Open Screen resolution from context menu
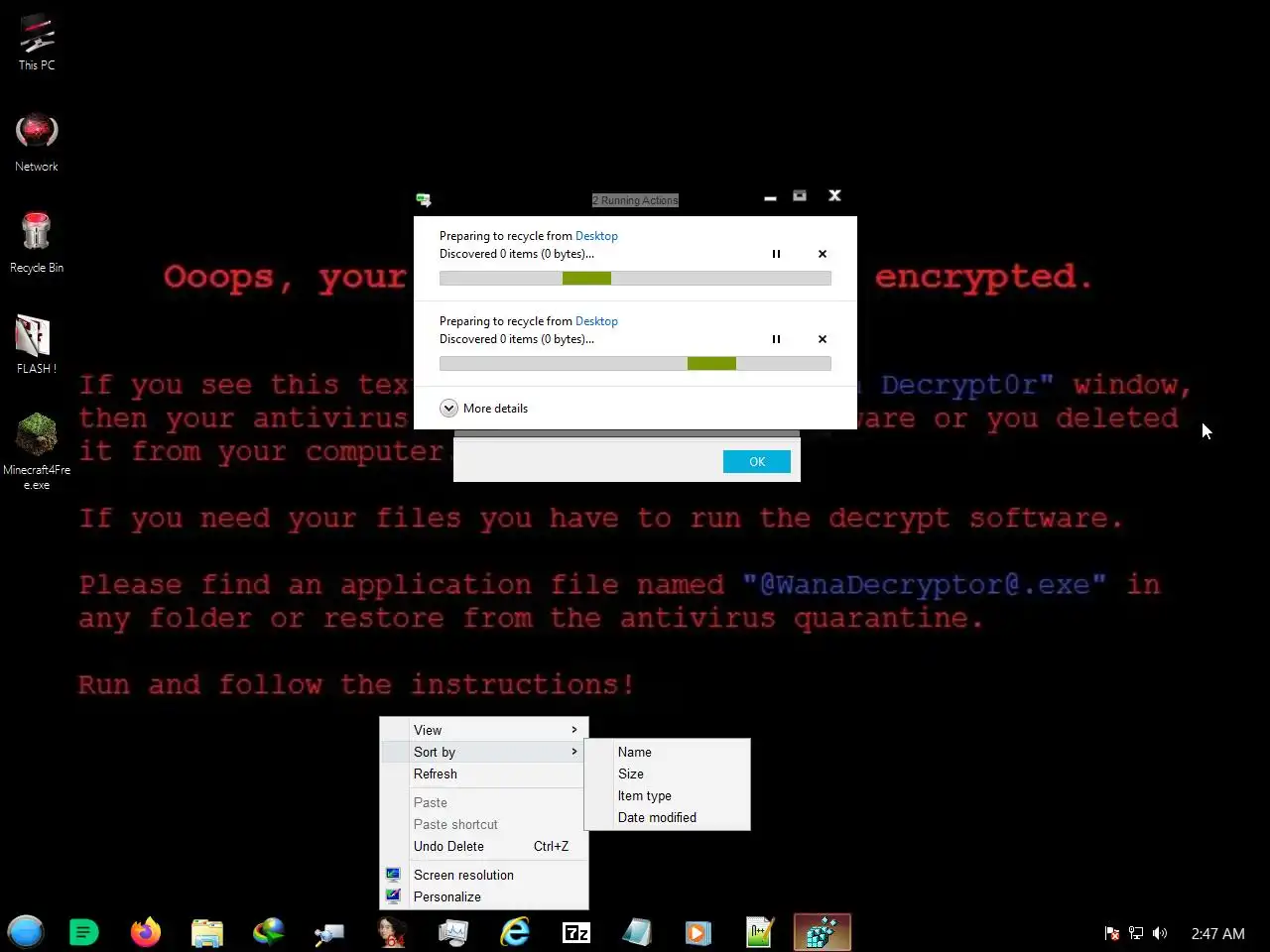Screen dimensions: 1270x952 (x=484, y=875)
